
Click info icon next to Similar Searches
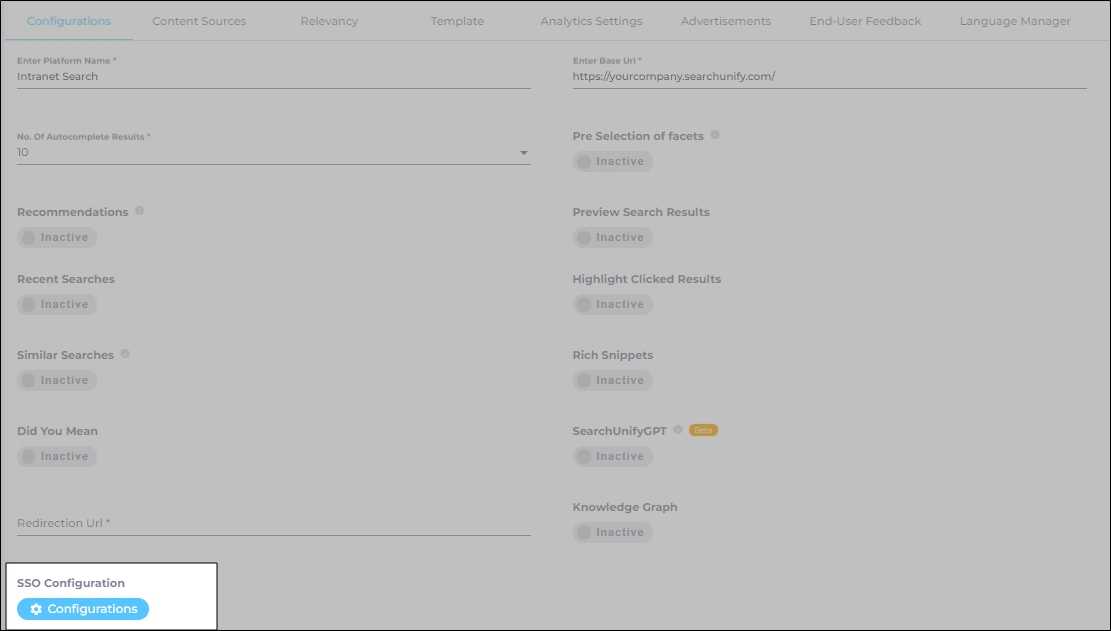(x=125, y=354)
